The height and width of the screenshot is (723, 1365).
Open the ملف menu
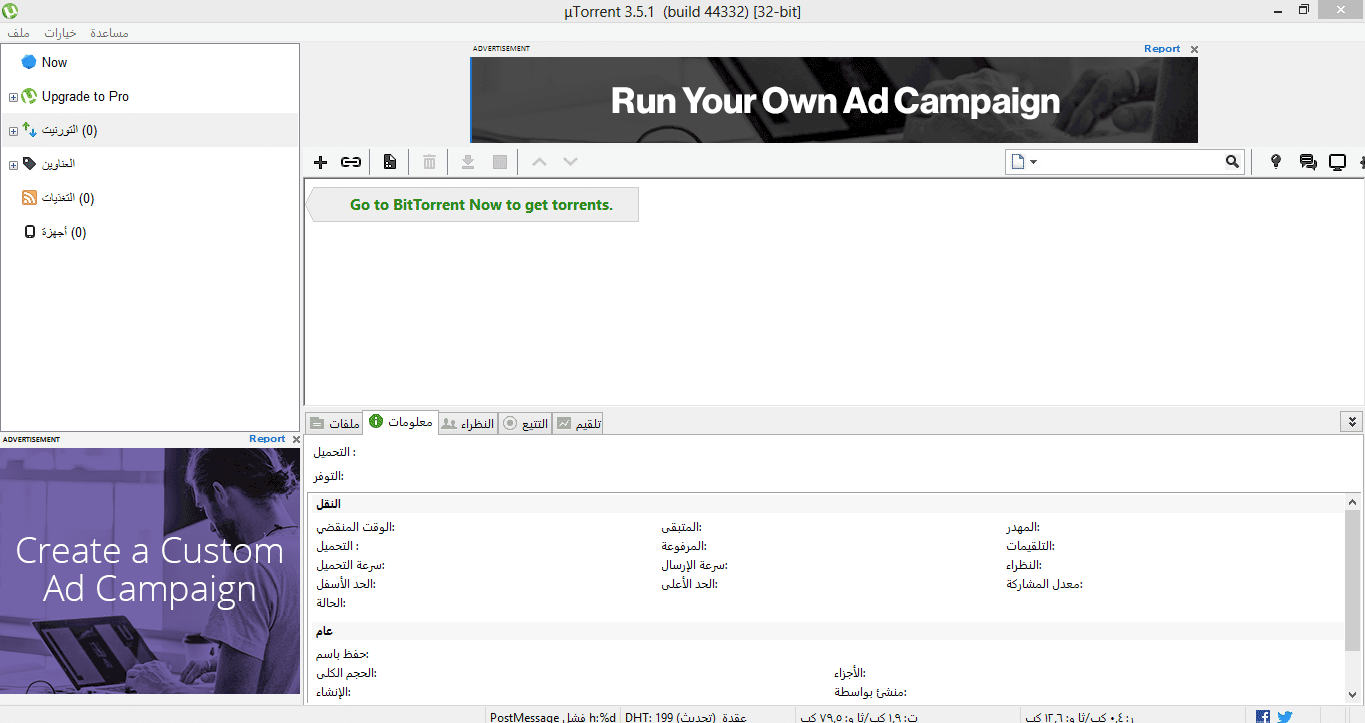click(x=19, y=33)
